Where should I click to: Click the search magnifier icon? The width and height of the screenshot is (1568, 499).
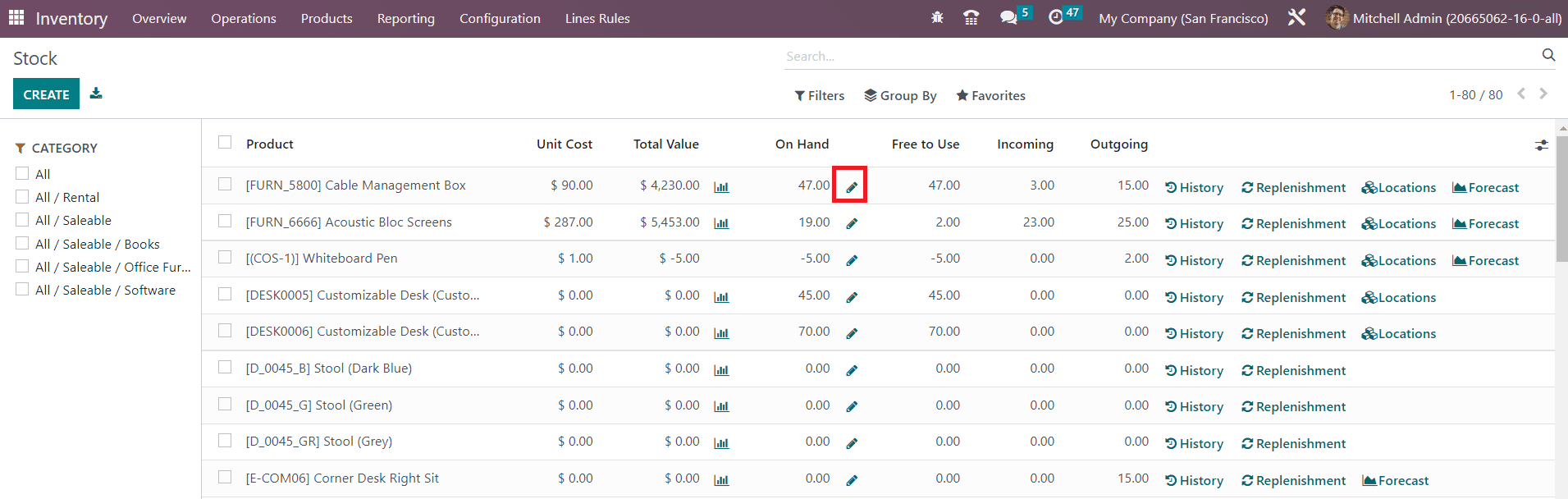coord(1548,55)
